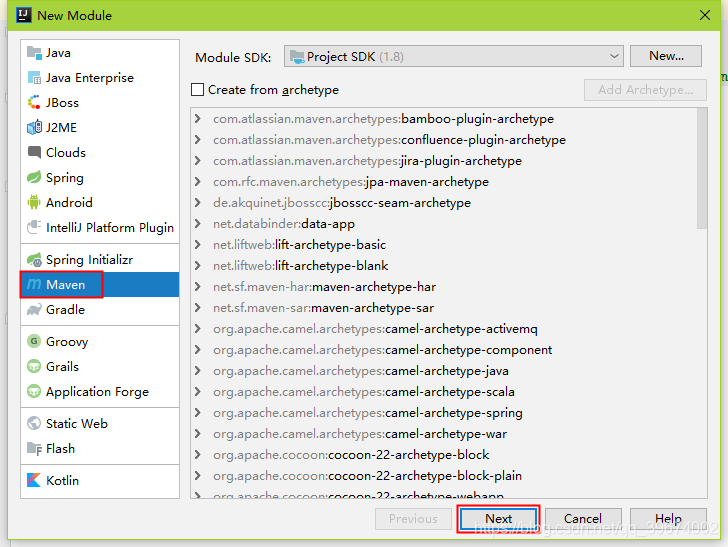The height and width of the screenshot is (547, 728).
Task: Click the Kotlin logo icon
Action: click(34, 480)
